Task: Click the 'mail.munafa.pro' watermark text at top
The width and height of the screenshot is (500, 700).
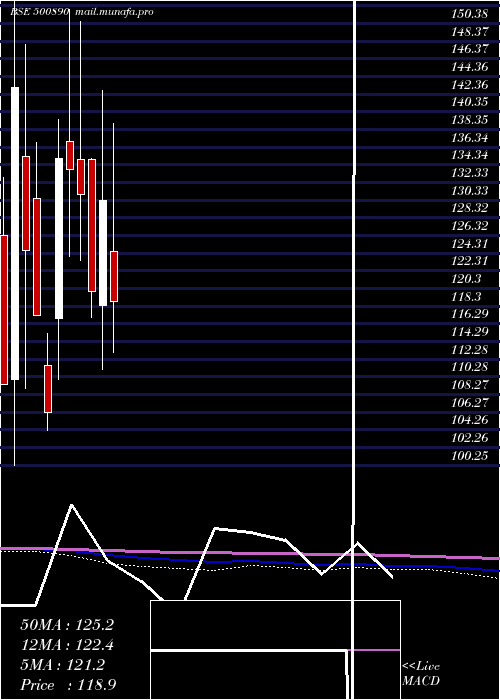Action: [114, 12]
